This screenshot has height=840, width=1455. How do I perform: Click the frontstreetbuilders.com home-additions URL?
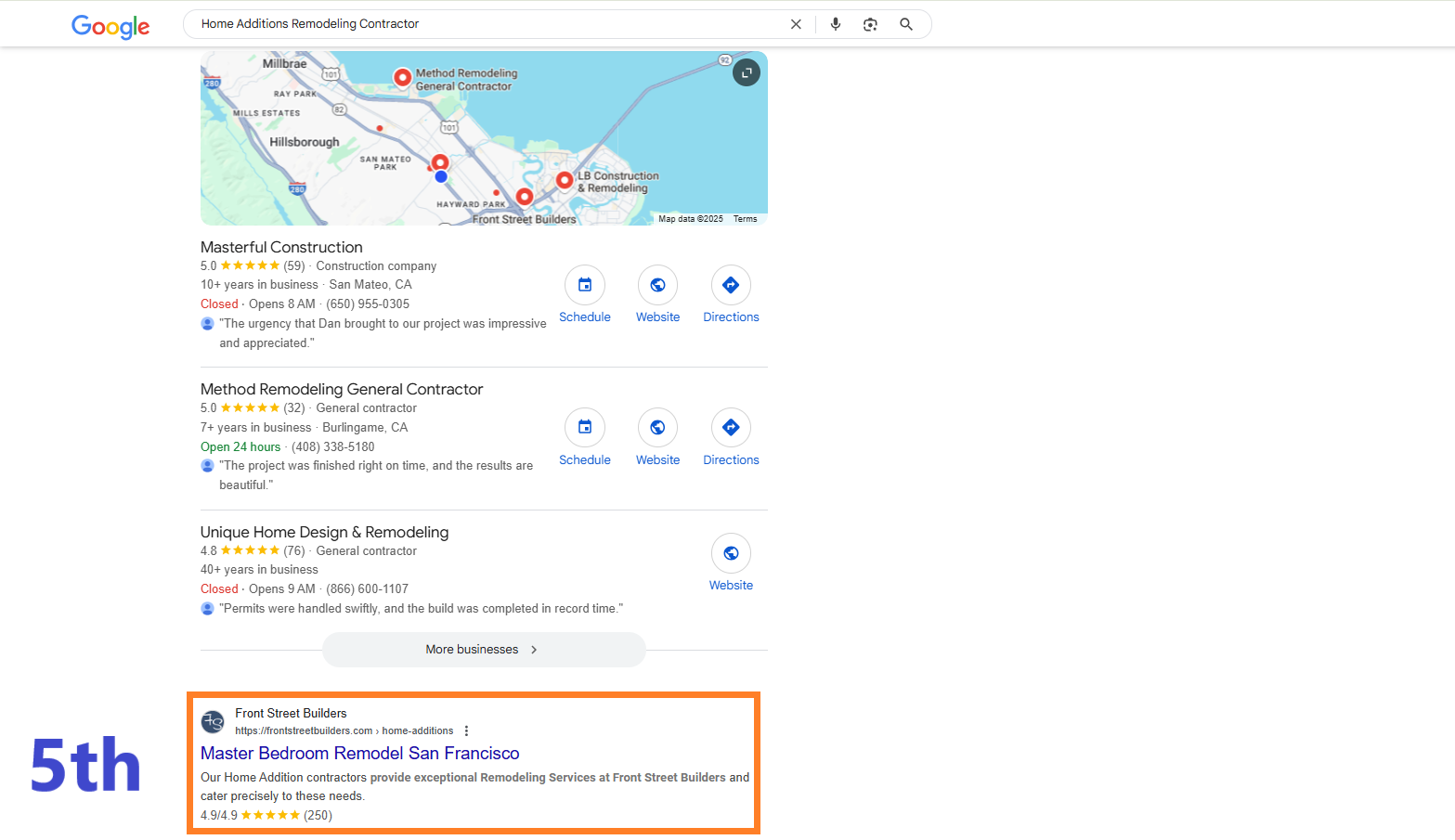pyautogui.click(x=344, y=731)
